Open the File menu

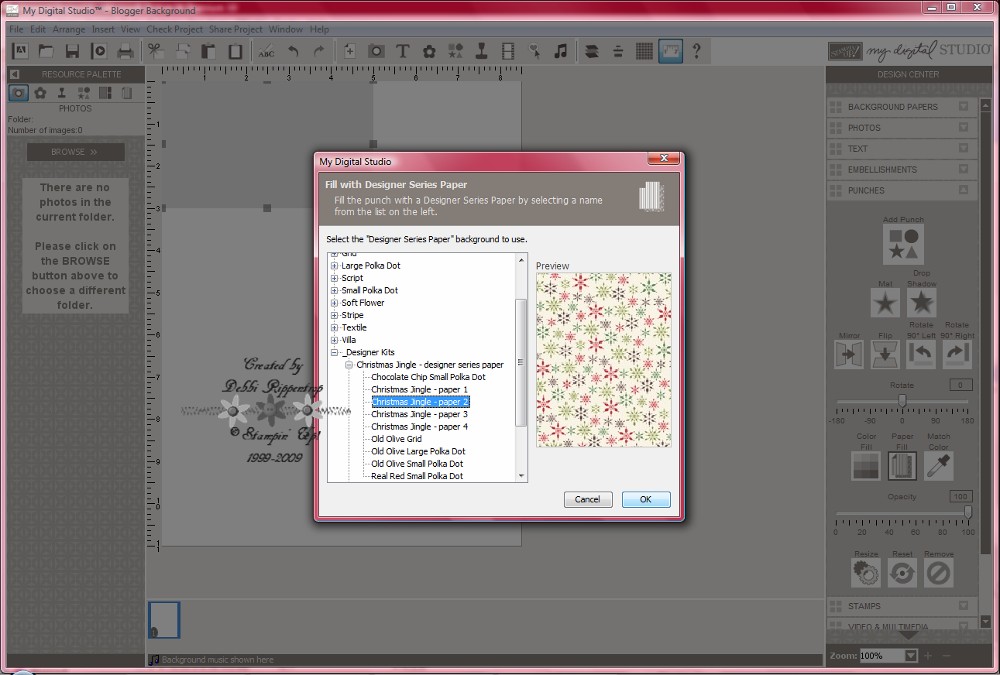(x=16, y=29)
